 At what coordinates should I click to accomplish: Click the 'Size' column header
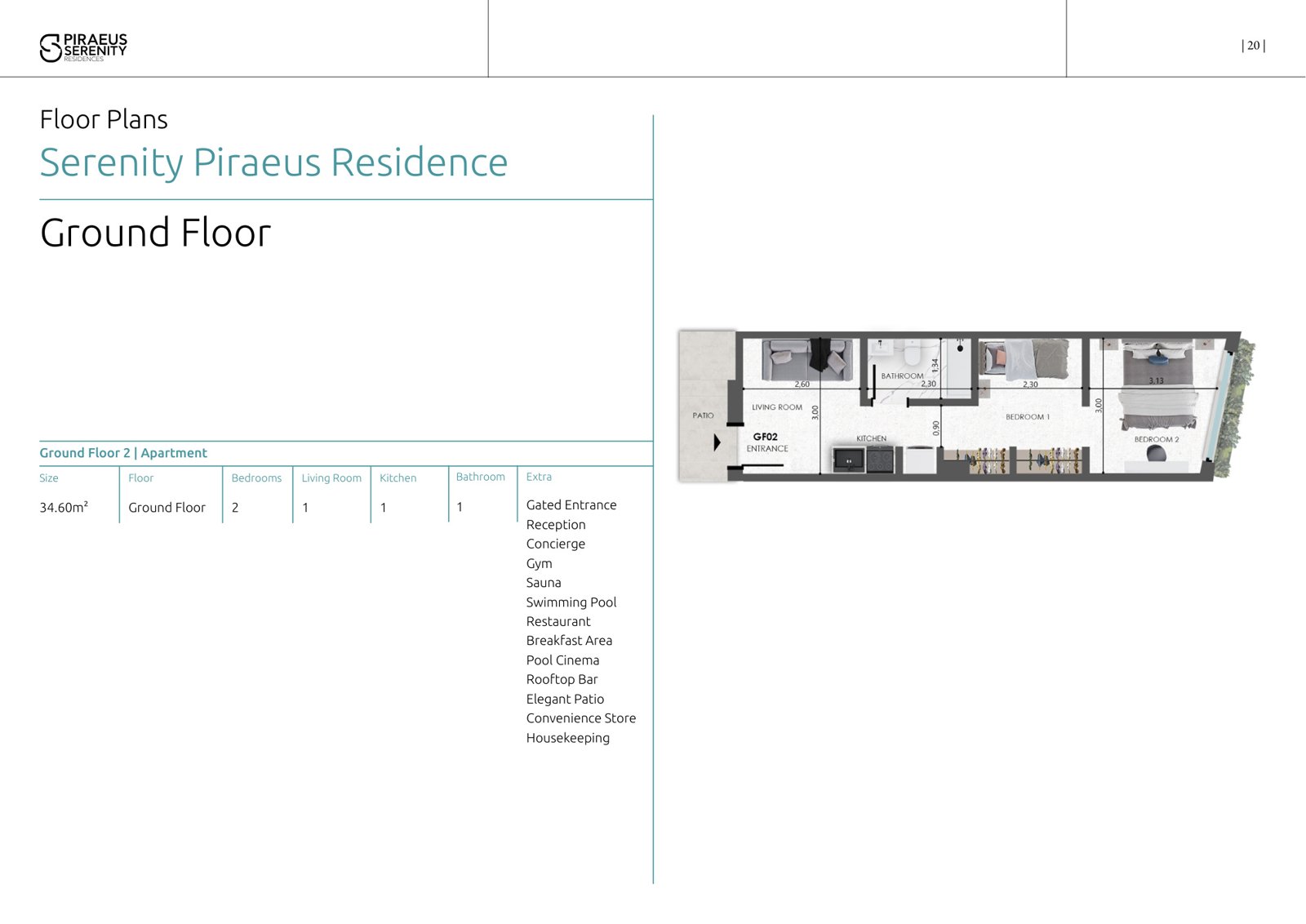coord(49,478)
